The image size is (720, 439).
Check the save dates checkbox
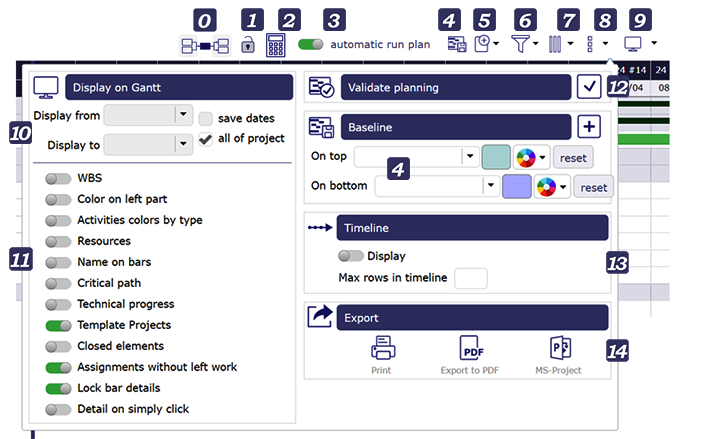(205, 118)
